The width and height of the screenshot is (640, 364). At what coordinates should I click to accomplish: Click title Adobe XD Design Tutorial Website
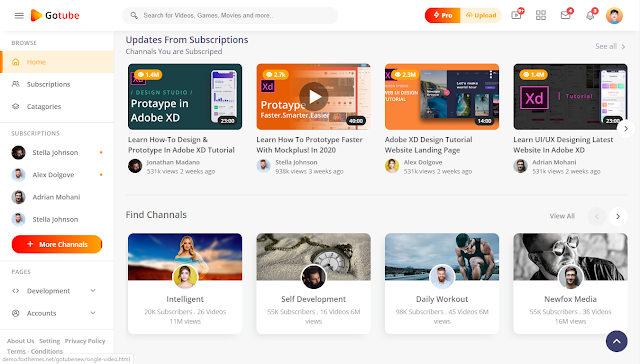coord(429,145)
